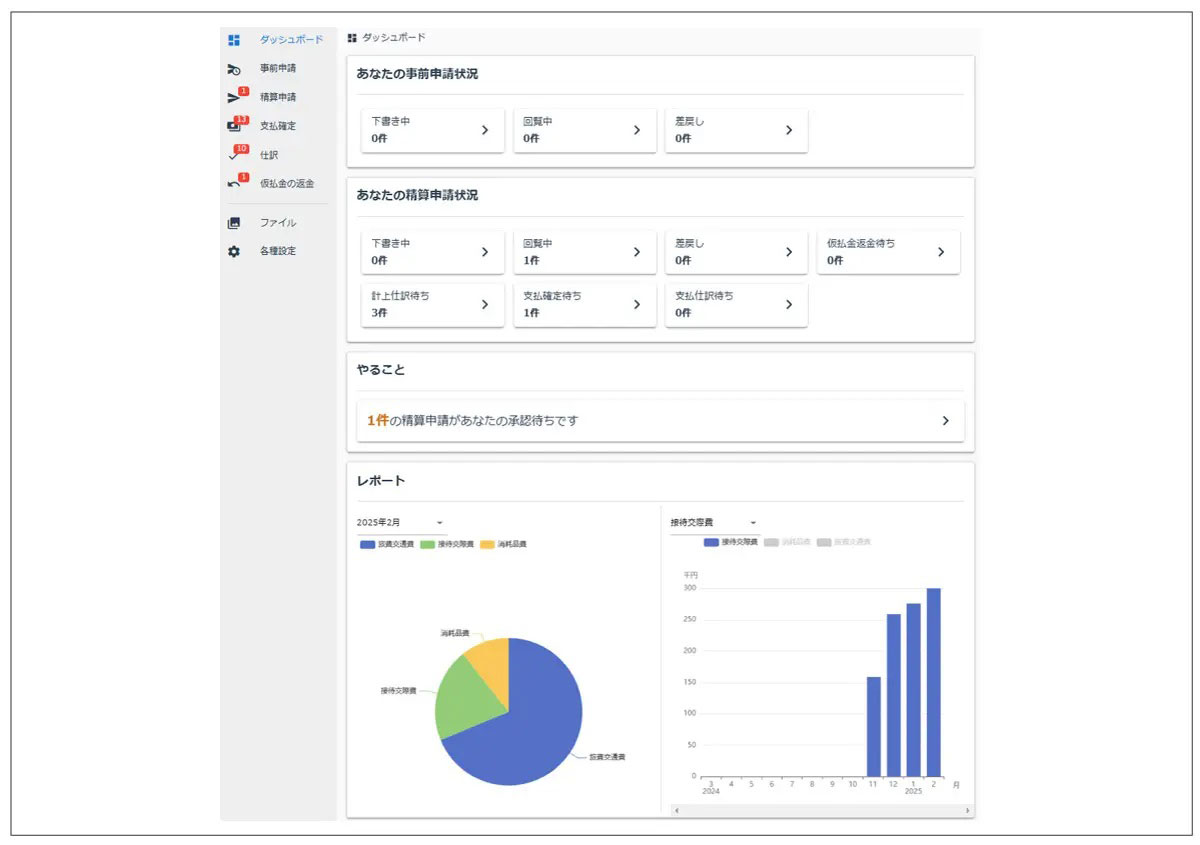Open the 2025年2月 month dropdown
The width and height of the screenshot is (1200, 845).
click(x=400, y=522)
